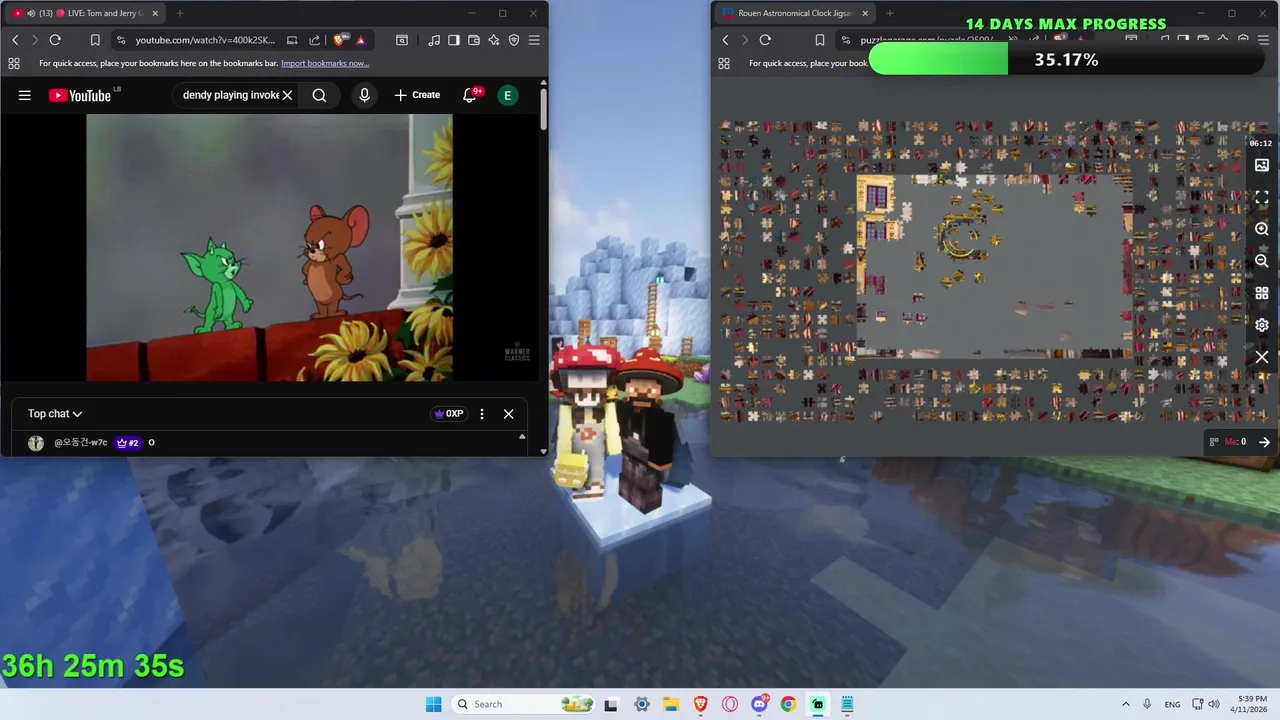Show the puzzle preview image icon

(1262, 165)
